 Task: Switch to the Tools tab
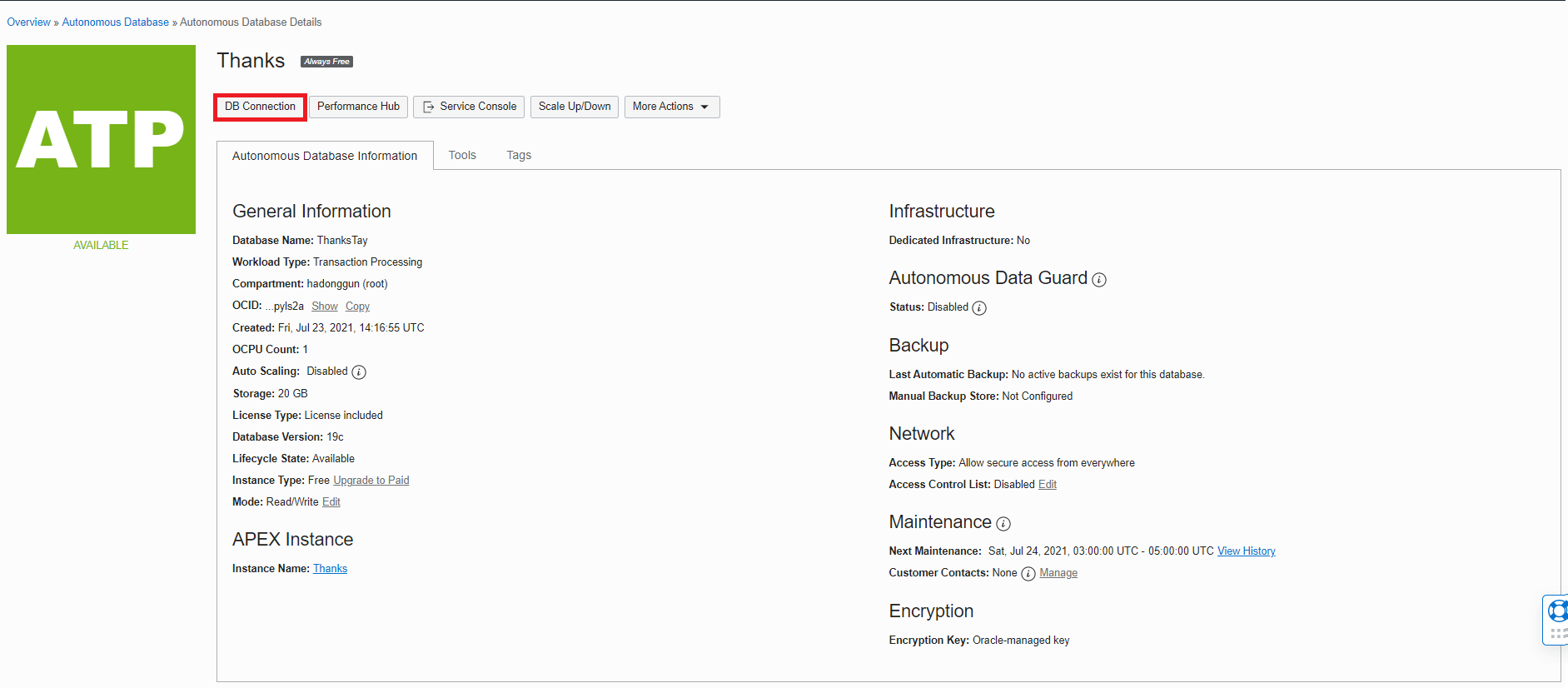pyautogui.click(x=462, y=155)
